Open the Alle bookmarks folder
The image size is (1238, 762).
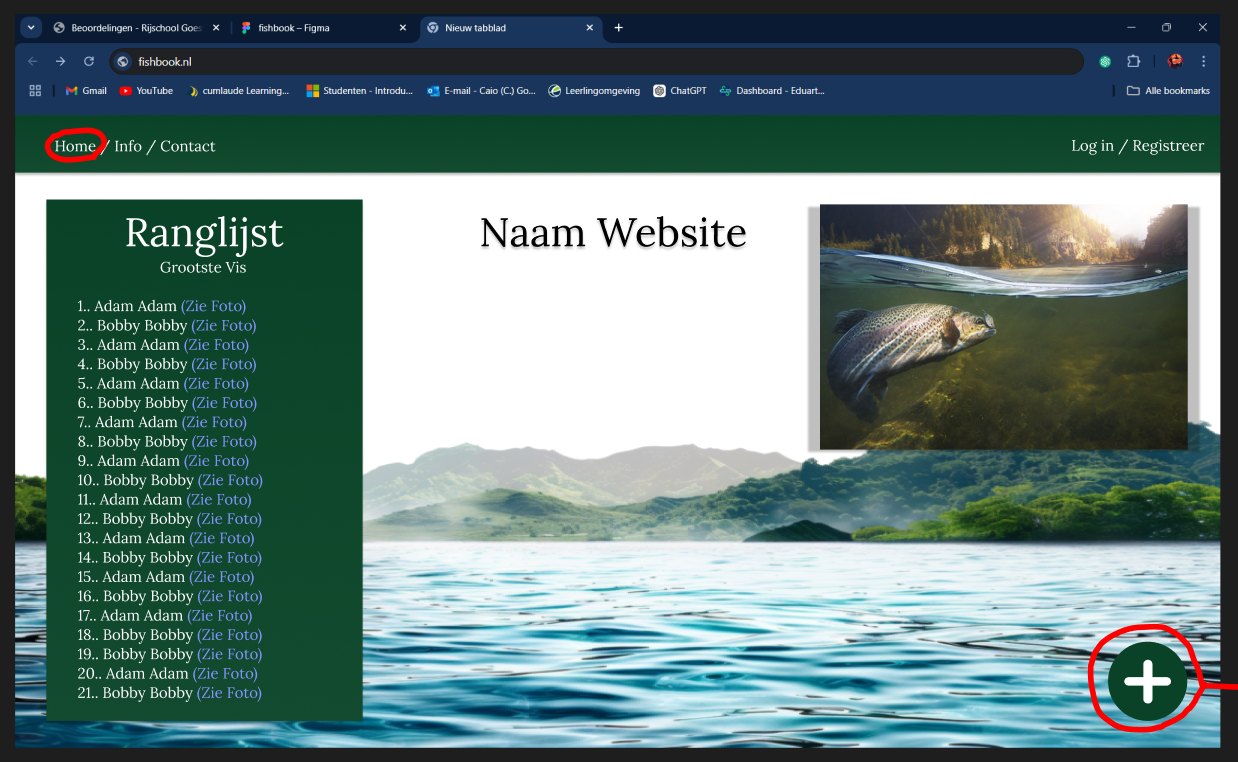coord(1168,90)
